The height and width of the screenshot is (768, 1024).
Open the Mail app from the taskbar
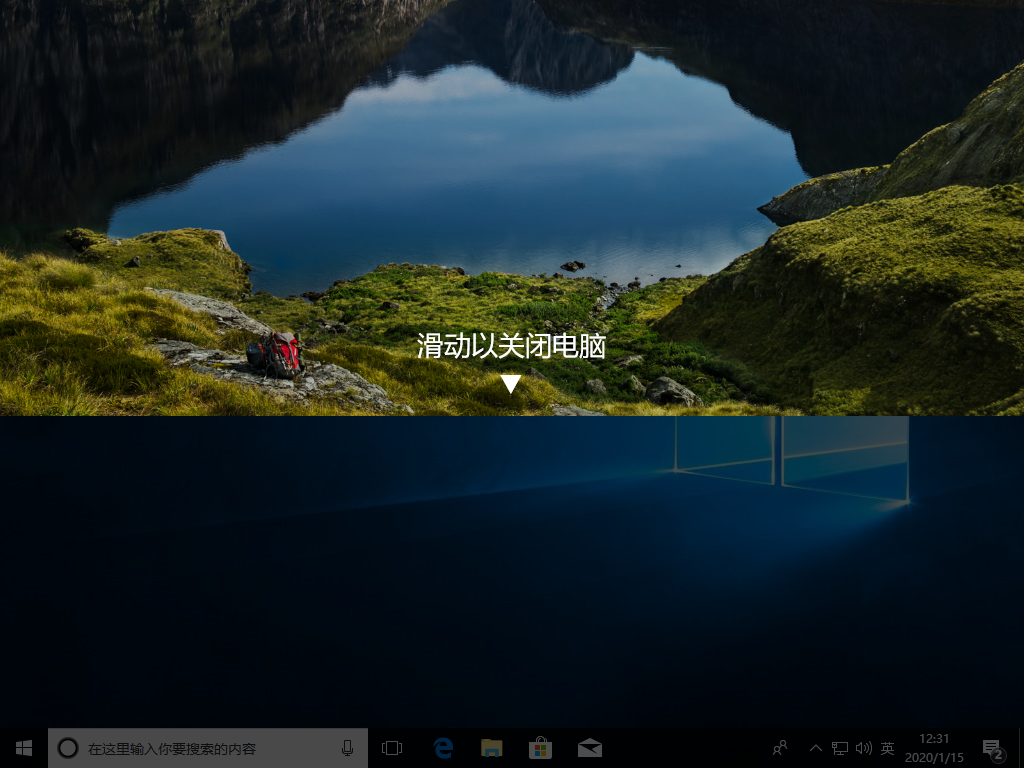(x=589, y=747)
